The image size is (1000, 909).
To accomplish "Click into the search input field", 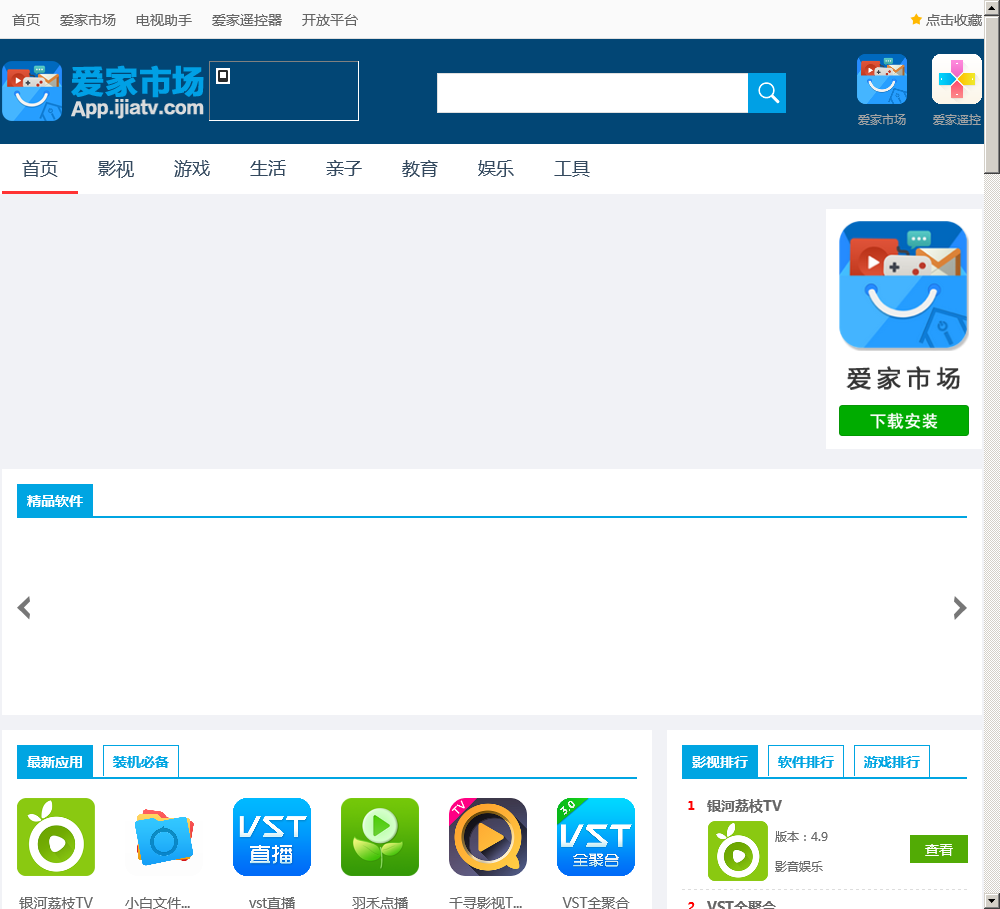I will click(592, 93).
